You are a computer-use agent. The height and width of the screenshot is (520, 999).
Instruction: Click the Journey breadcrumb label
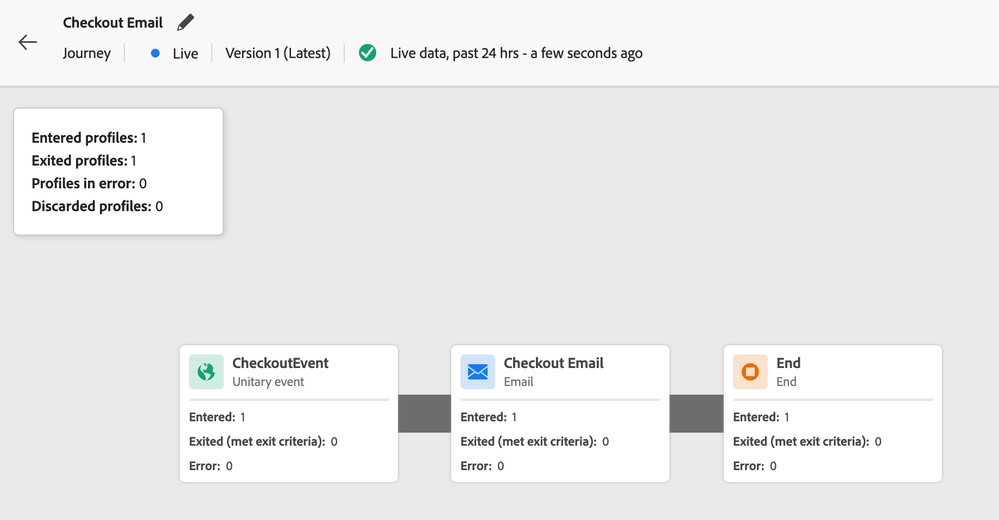pyautogui.click(x=86, y=53)
